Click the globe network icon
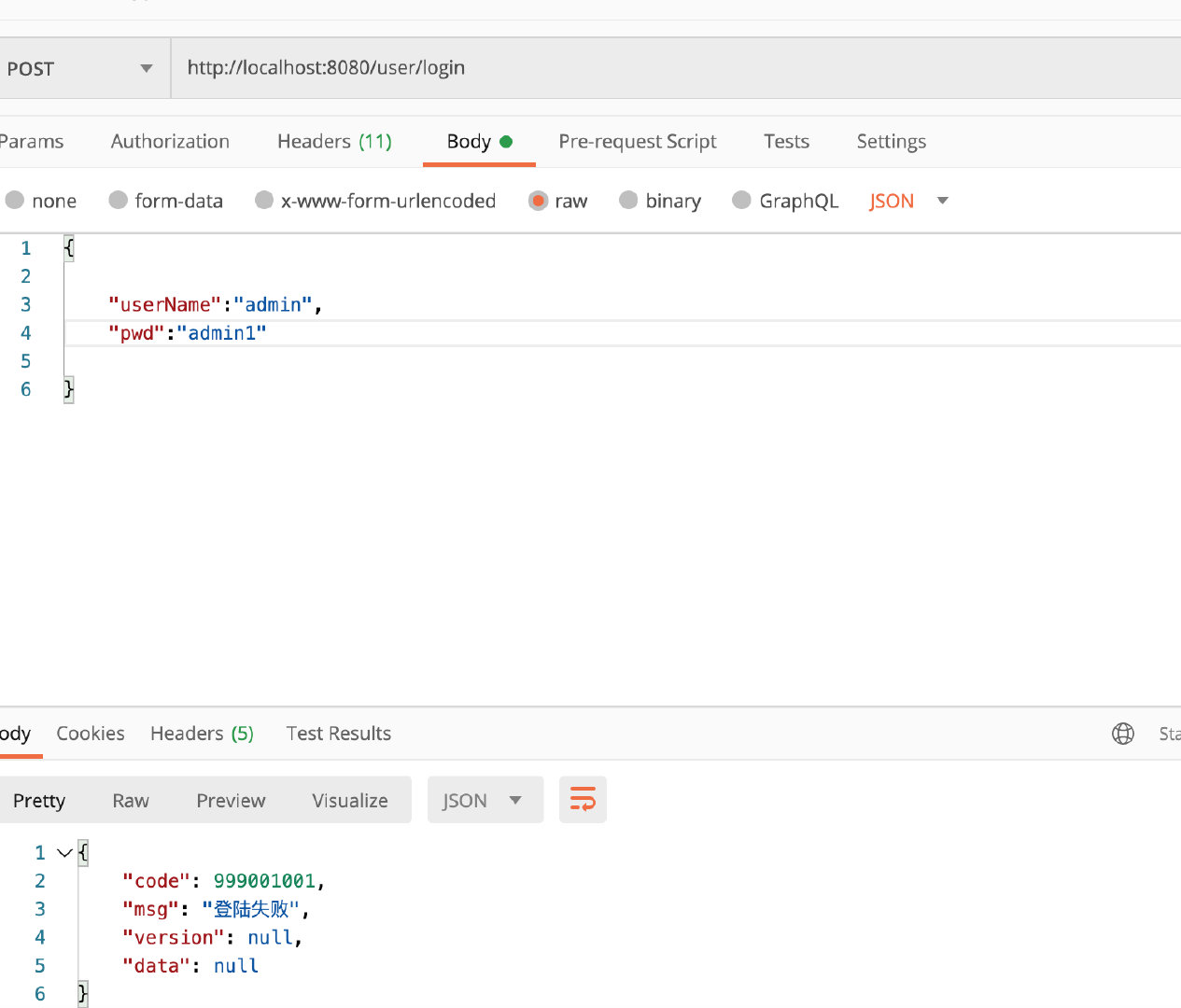The height and width of the screenshot is (1008, 1181). (x=1123, y=734)
